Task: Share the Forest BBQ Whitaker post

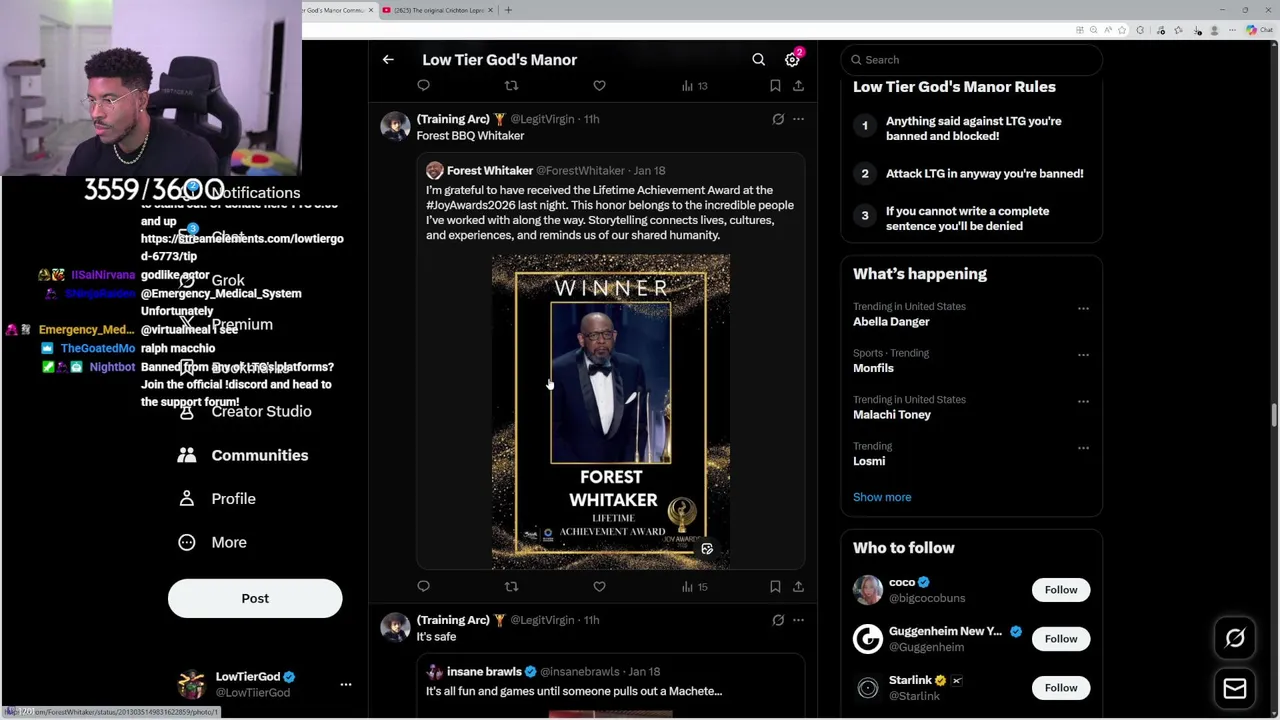Action: pos(798,587)
